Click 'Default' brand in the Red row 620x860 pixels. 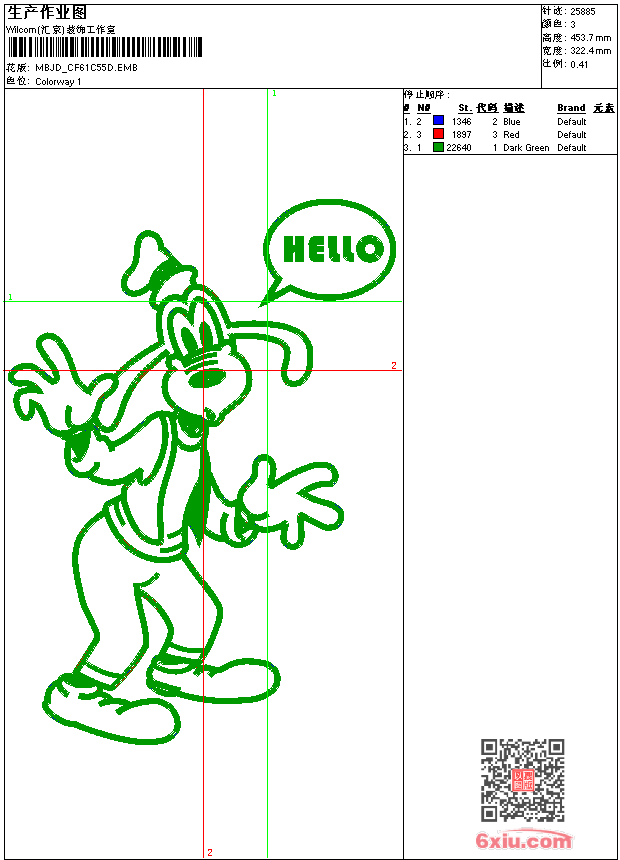click(572, 134)
